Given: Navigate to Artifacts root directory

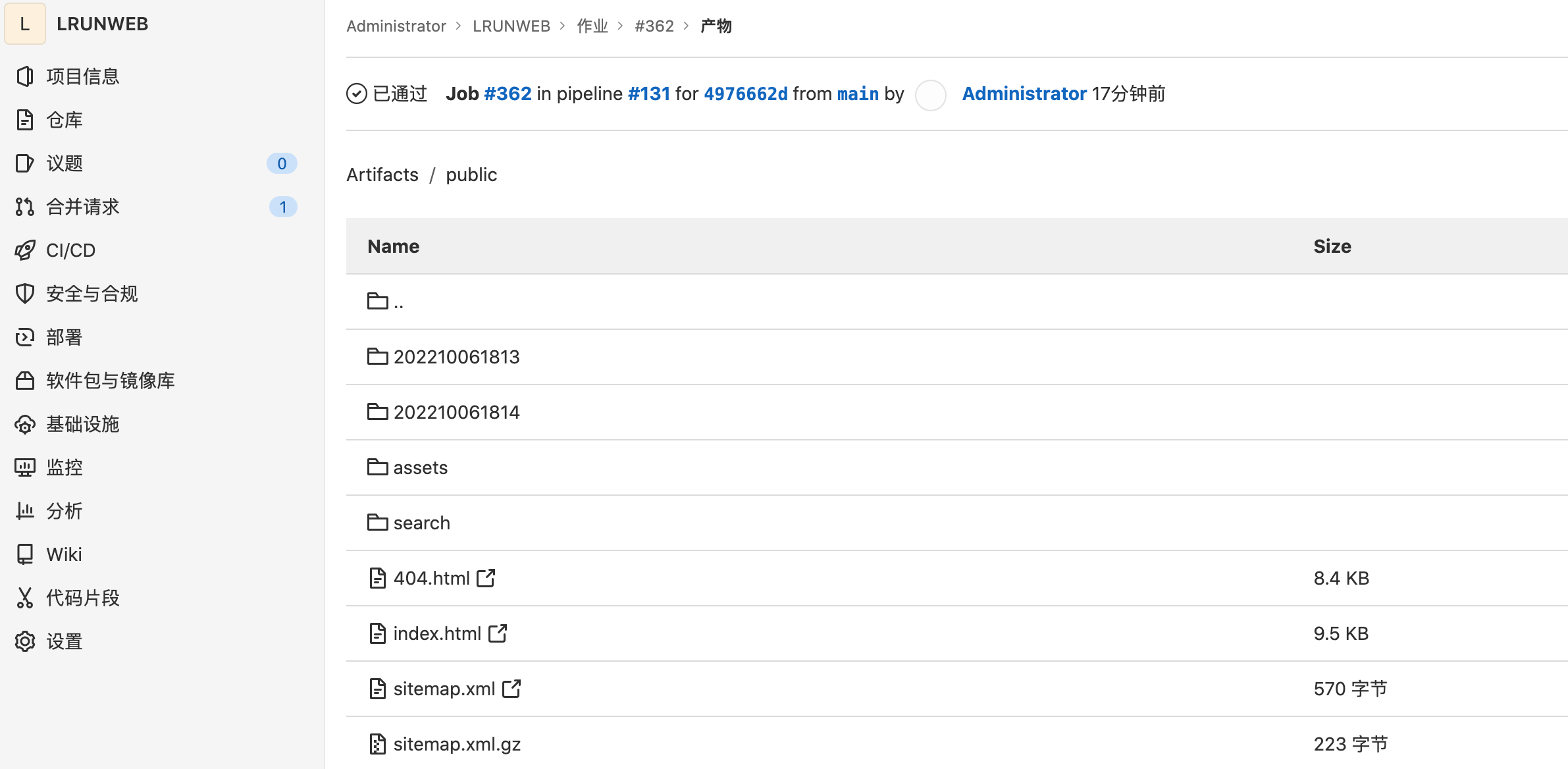Looking at the screenshot, I should click(x=382, y=175).
